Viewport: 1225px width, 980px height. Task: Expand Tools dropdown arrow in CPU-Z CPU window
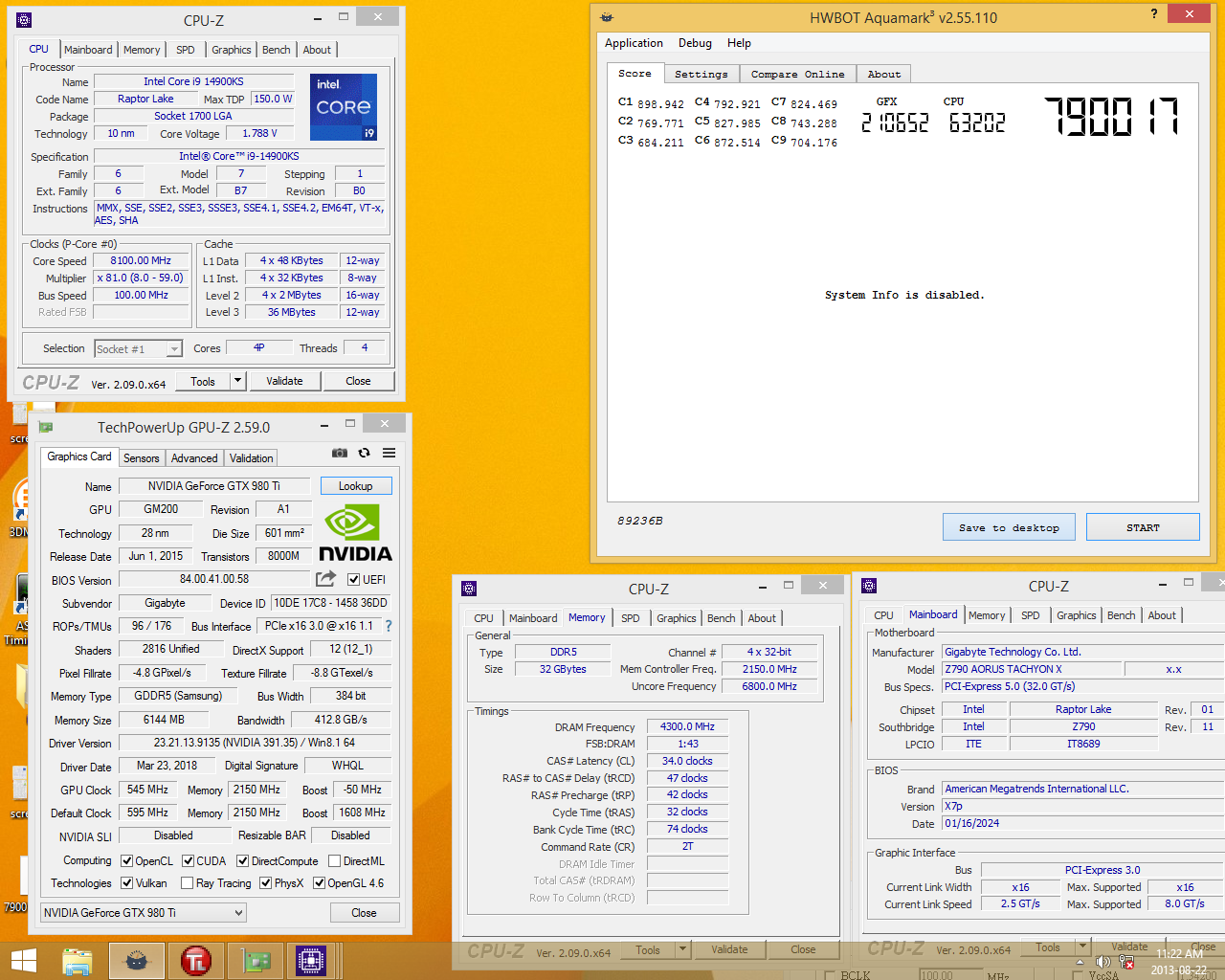point(237,381)
